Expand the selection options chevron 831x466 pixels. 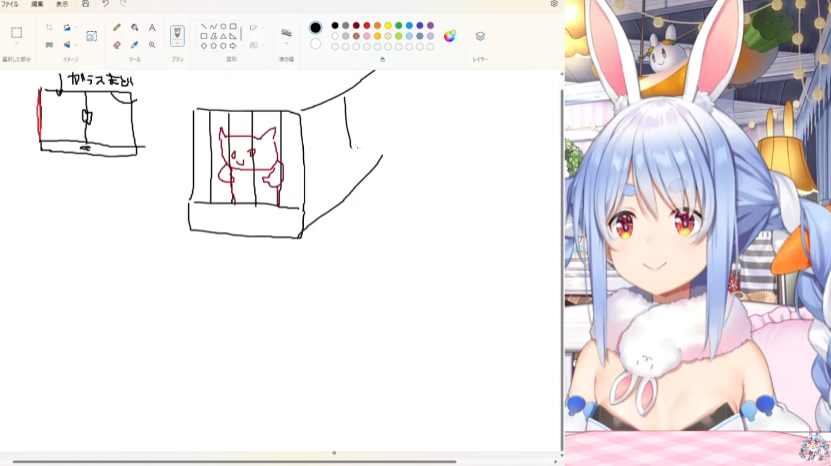pos(16,44)
